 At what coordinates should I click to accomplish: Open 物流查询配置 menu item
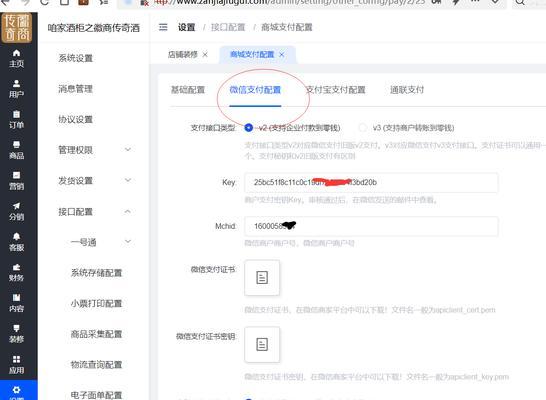pos(96,364)
